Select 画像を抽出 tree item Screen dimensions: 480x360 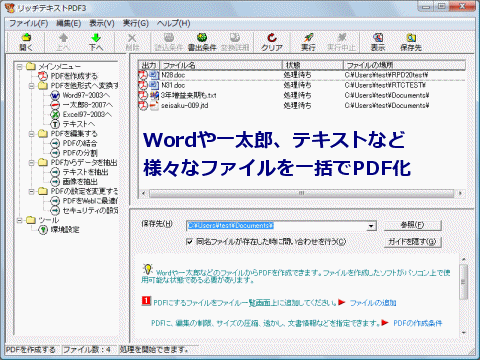coord(80,182)
